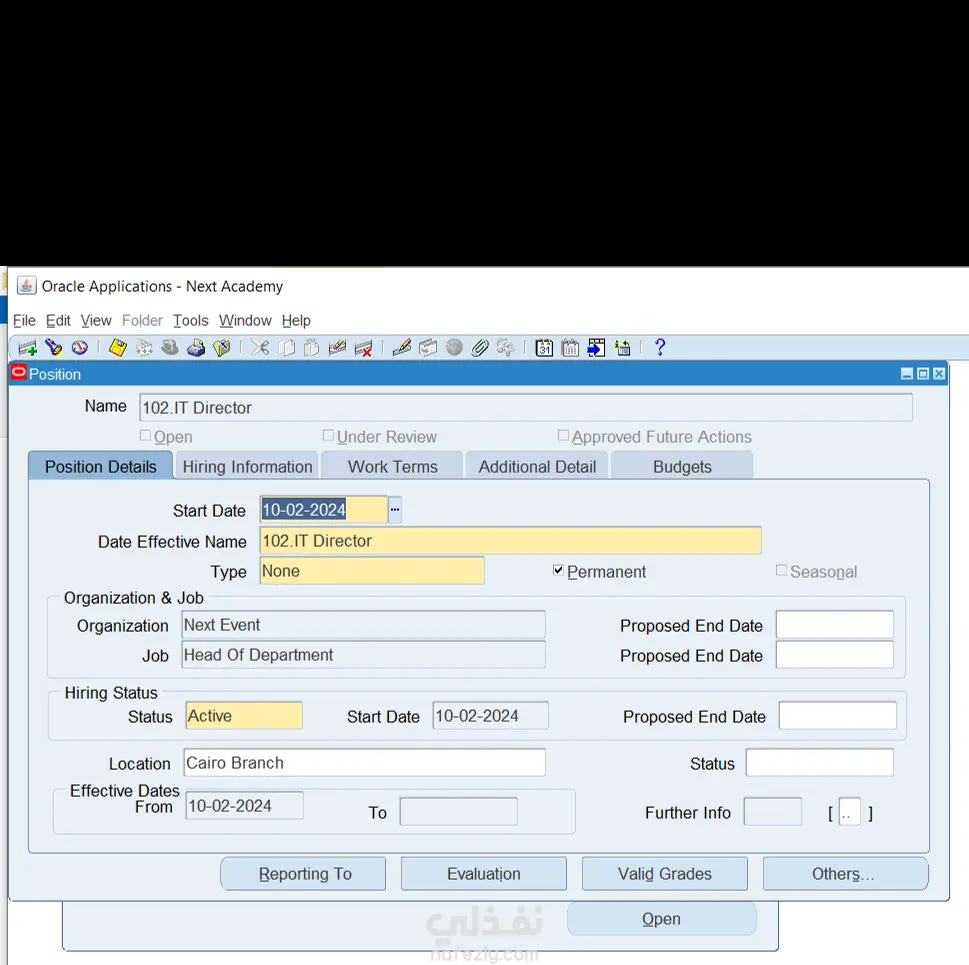The image size is (969, 965).
Task: Click the Folder Tools icon
Action: click(x=506, y=348)
